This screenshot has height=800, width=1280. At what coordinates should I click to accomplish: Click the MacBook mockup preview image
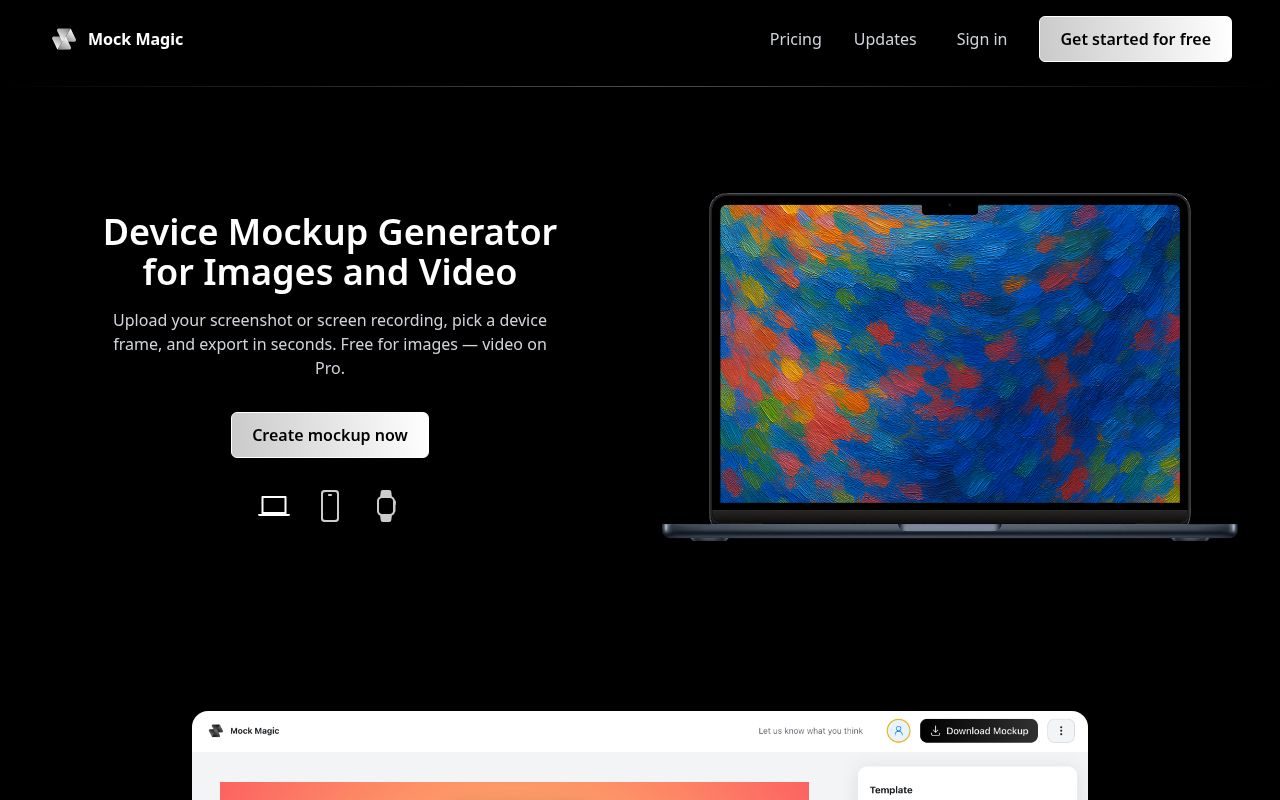950,367
